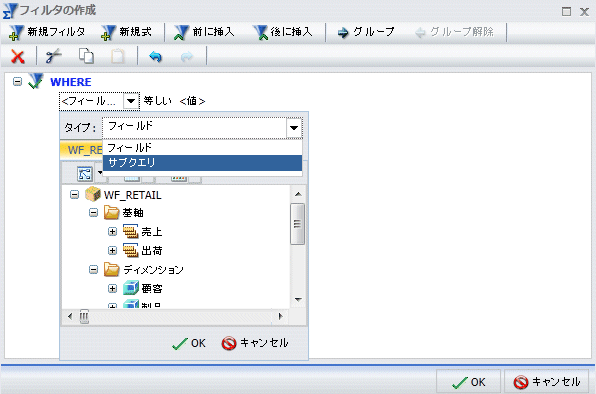Choose 前に挿入 in toolbar
Screen dimensions: 596x394
(x=204, y=32)
